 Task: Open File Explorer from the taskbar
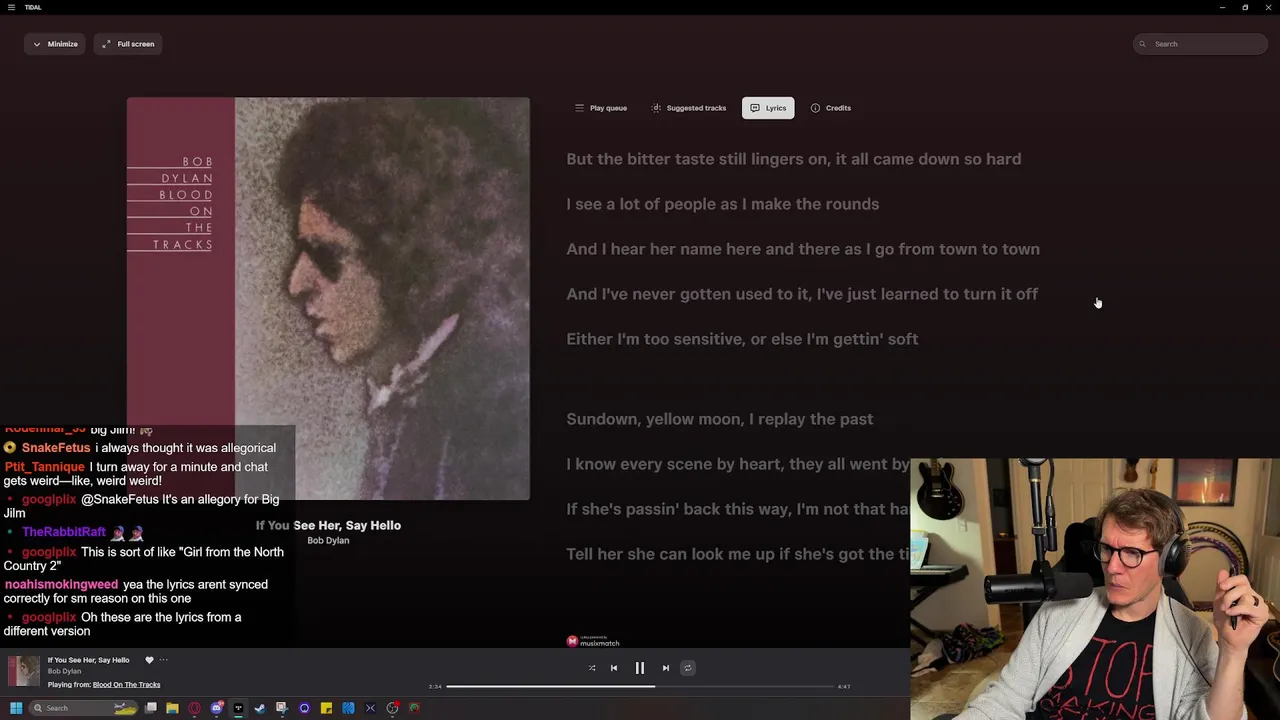point(172,708)
